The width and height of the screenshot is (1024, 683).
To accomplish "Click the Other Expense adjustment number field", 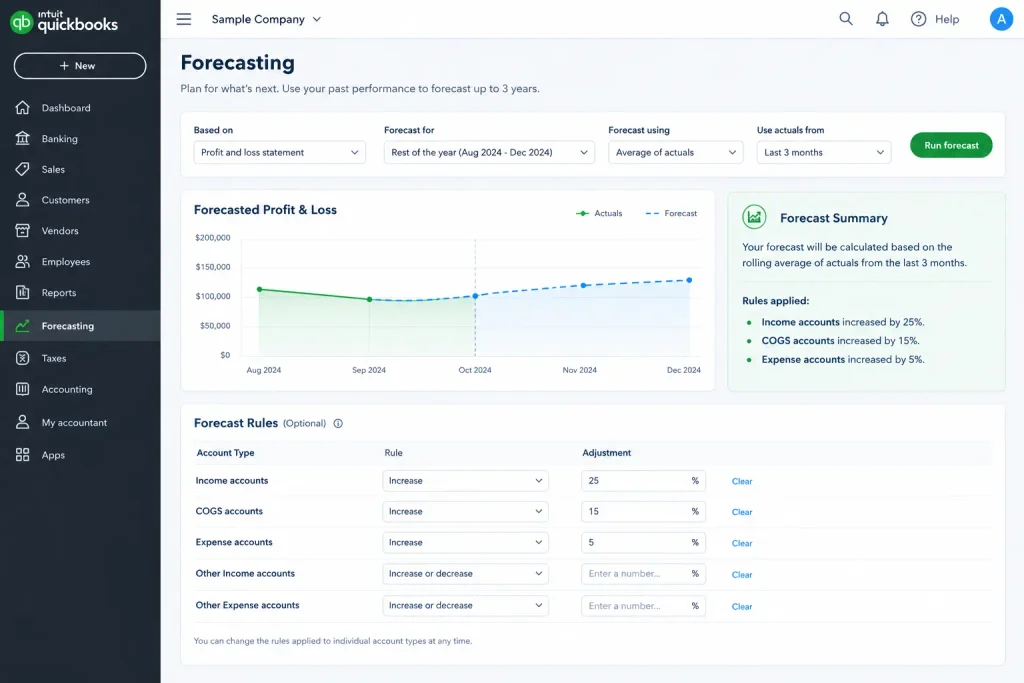I will [643, 605].
